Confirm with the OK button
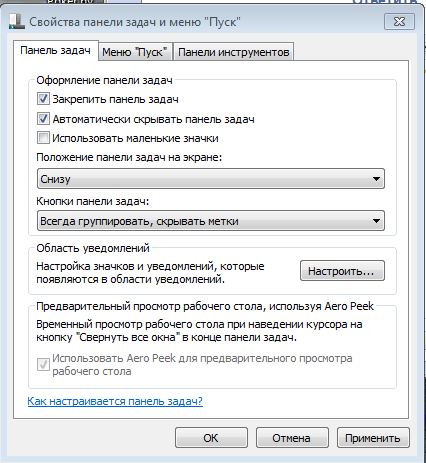426x463 pixels. click(211, 438)
